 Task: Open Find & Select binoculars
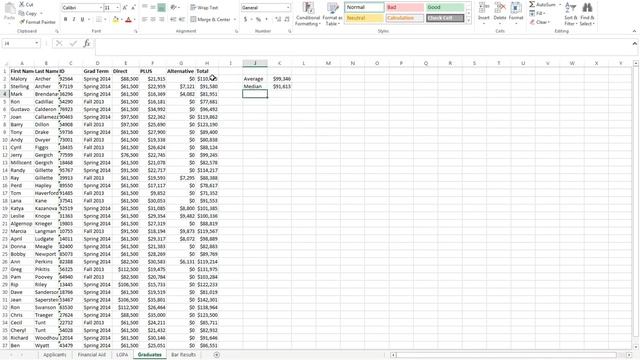(x=587, y=14)
